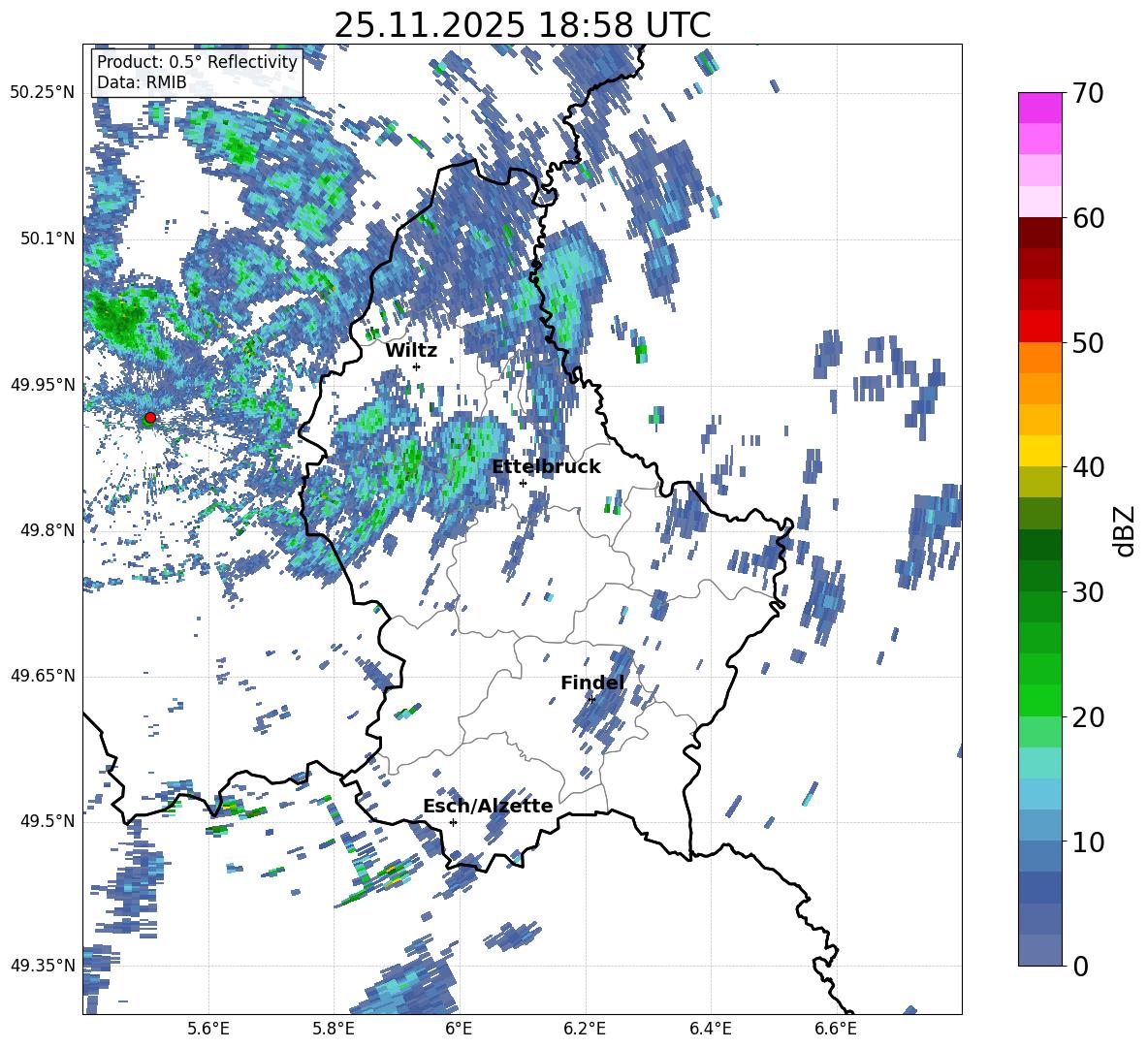Screen dimensions: 1148x1048
Task: Click 'Product: 0.5° Reflectivity' text
Action: [x=197, y=61]
